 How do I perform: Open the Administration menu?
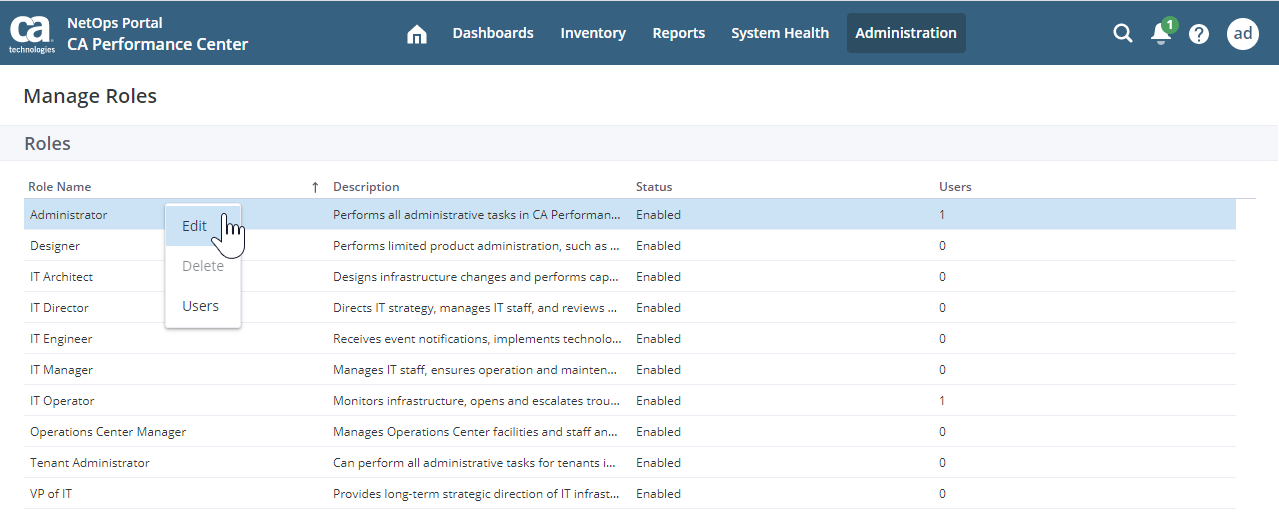[906, 33]
